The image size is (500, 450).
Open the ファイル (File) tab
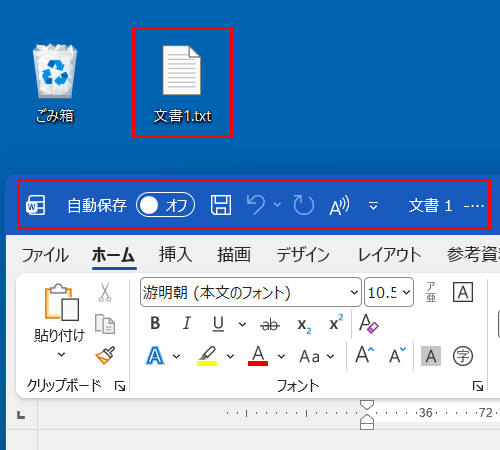click(x=45, y=255)
